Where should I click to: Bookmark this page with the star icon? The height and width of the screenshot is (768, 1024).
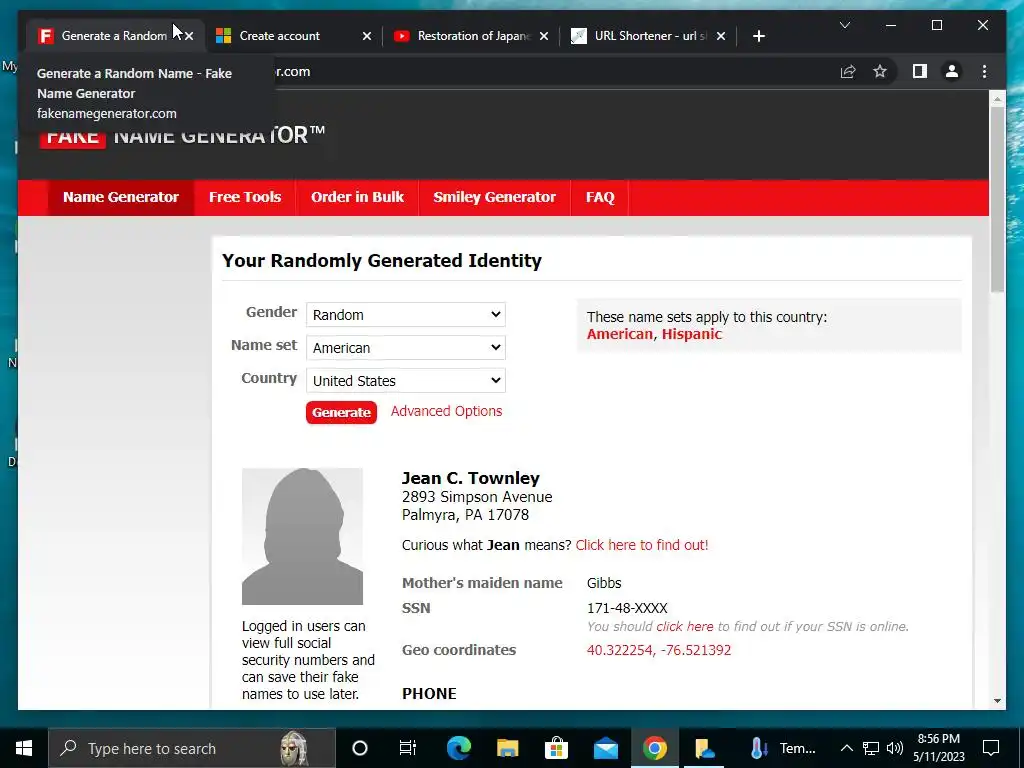pos(880,71)
